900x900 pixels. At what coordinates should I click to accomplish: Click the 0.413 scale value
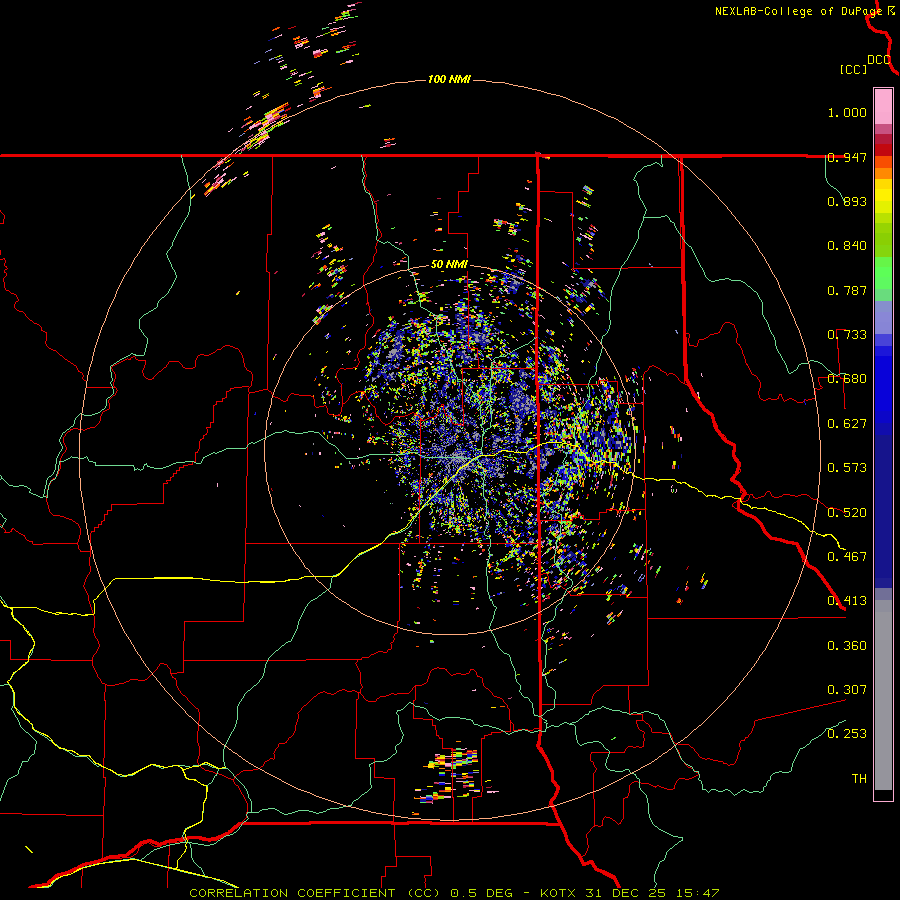[847, 601]
